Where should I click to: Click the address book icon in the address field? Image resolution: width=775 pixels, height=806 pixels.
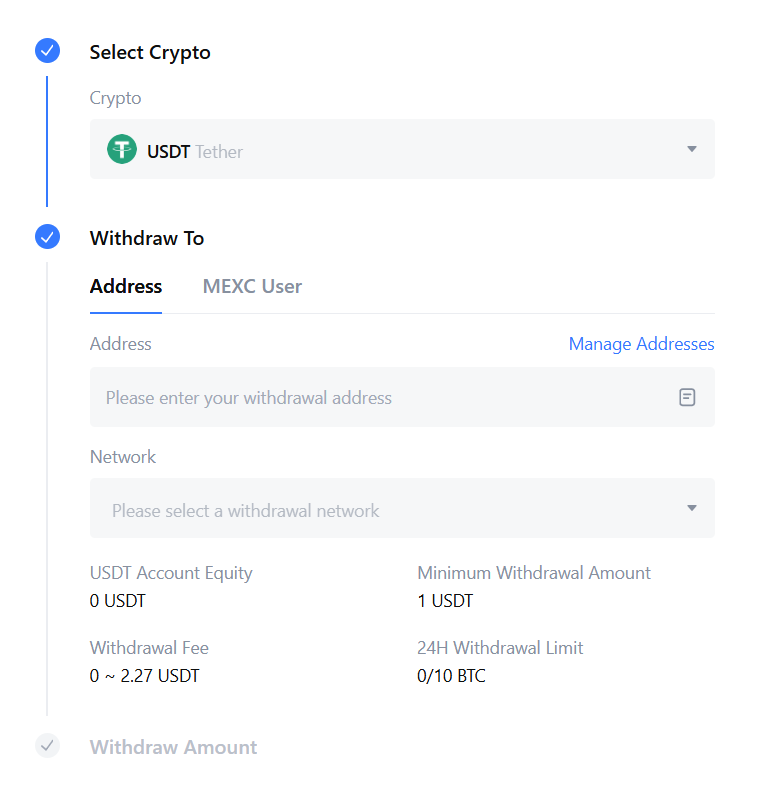click(x=687, y=397)
